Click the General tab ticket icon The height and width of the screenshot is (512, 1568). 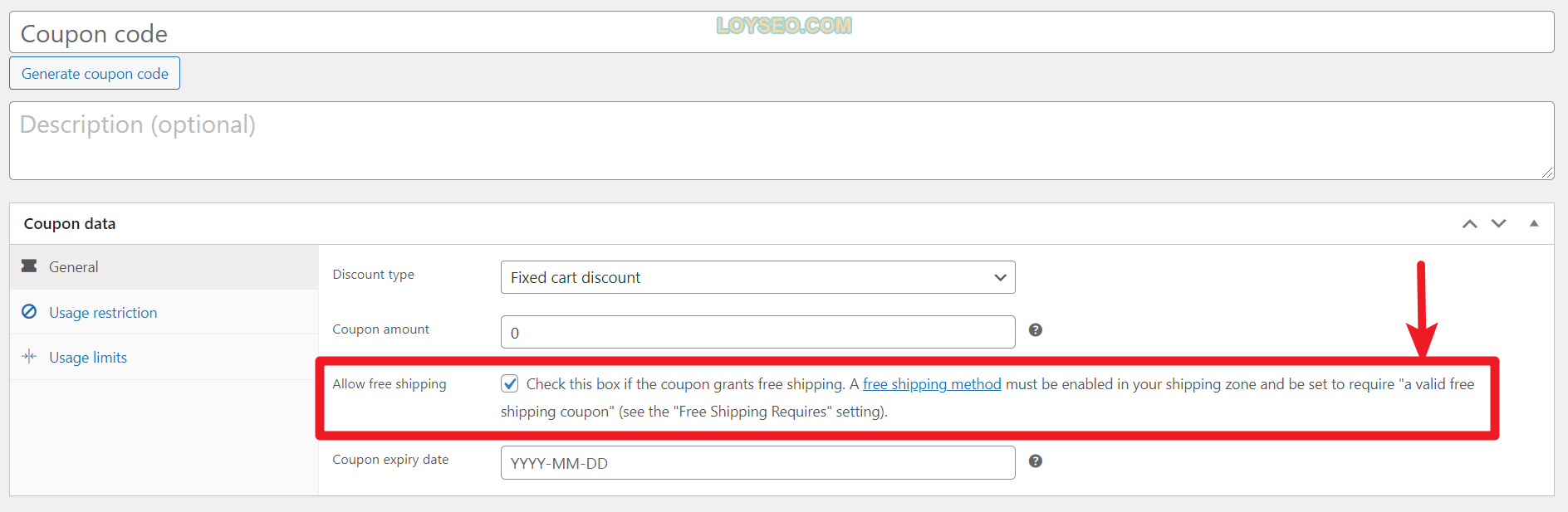click(29, 266)
